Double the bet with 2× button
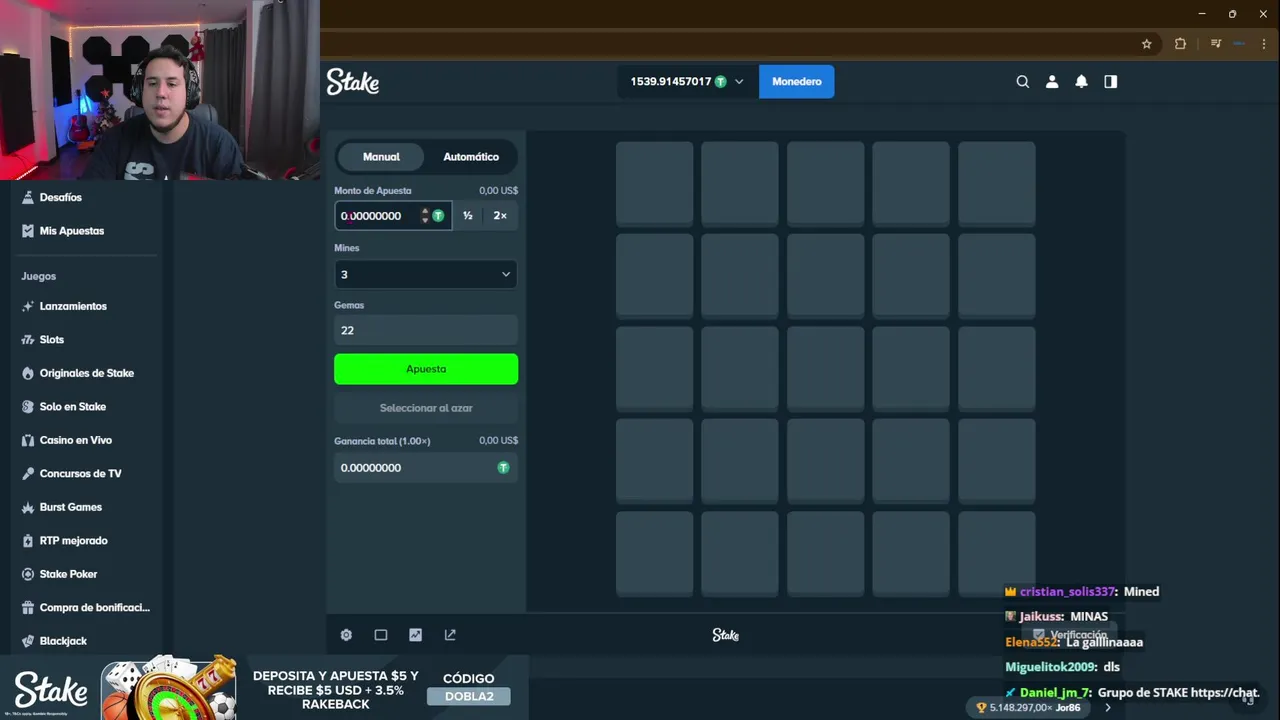This screenshot has width=1280, height=720. pos(500,216)
